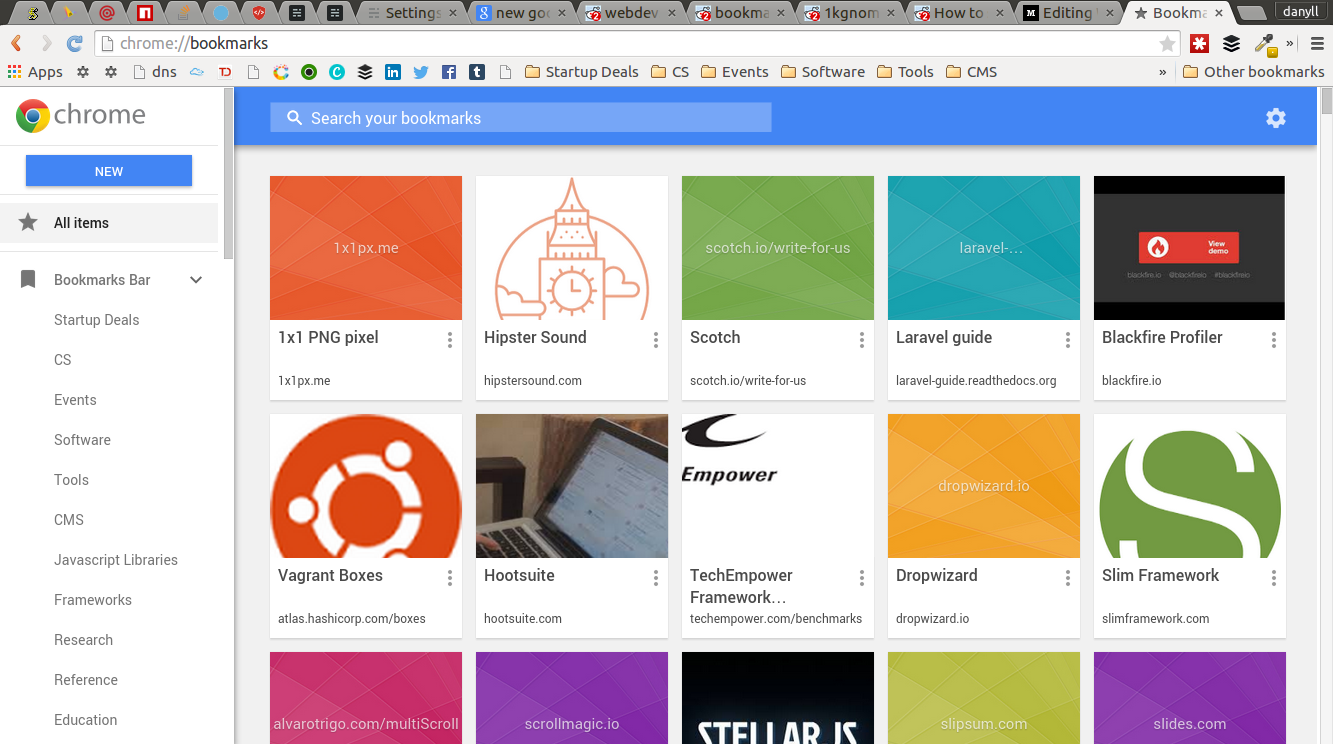Image resolution: width=1333 pixels, height=744 pixels.
Task: Open the Todoist bookmark icon
Action: pos(225,72)
